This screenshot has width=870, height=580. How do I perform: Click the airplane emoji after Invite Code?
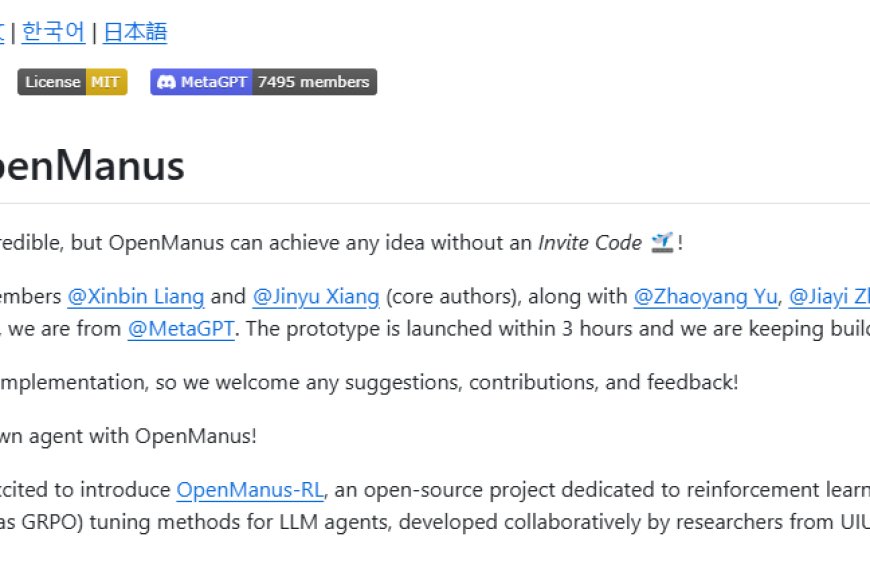click(x=662, y=242)
